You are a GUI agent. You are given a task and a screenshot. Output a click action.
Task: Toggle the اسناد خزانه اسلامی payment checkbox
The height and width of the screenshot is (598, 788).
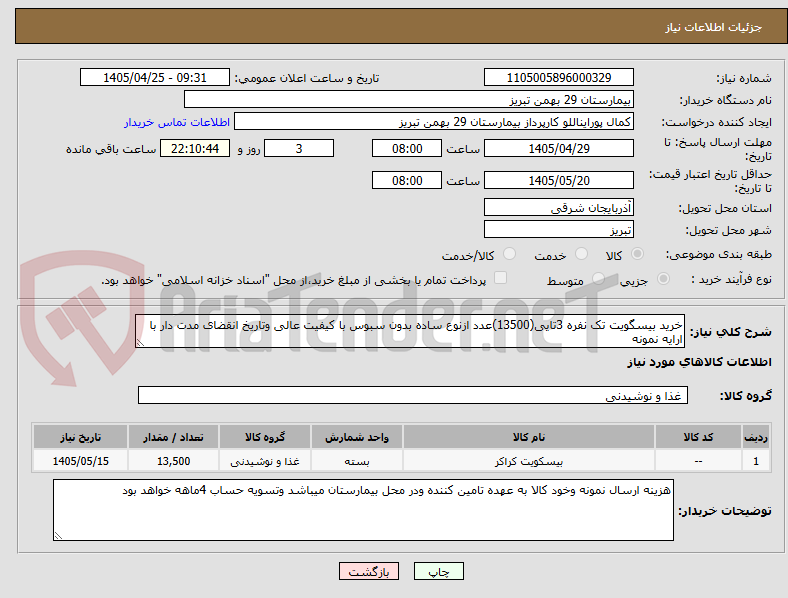pos(501,278)
